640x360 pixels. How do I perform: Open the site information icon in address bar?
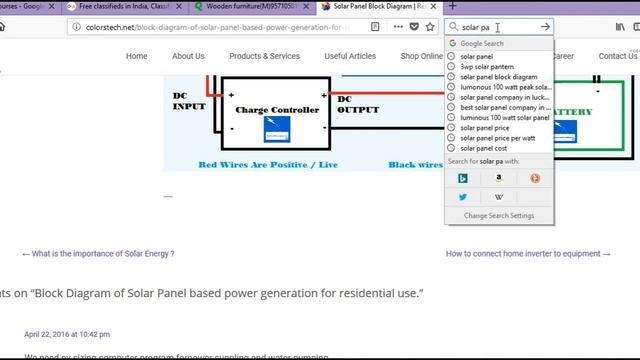pyautogui.click(x=76, y=27)
